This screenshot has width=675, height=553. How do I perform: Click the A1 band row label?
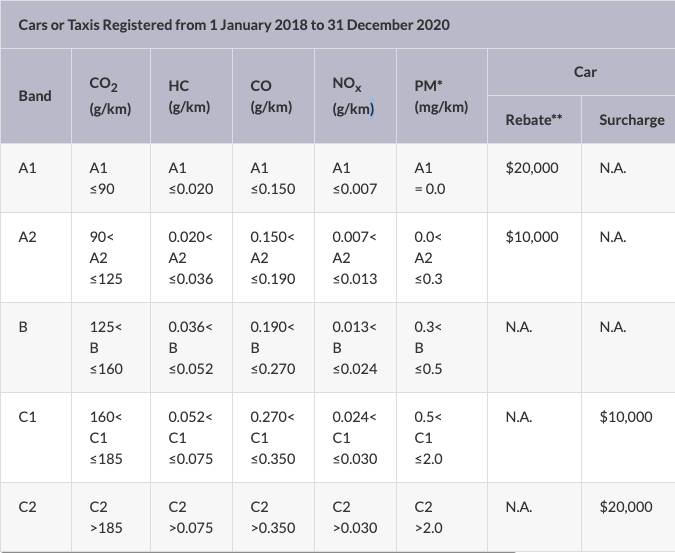click(28, 168)
